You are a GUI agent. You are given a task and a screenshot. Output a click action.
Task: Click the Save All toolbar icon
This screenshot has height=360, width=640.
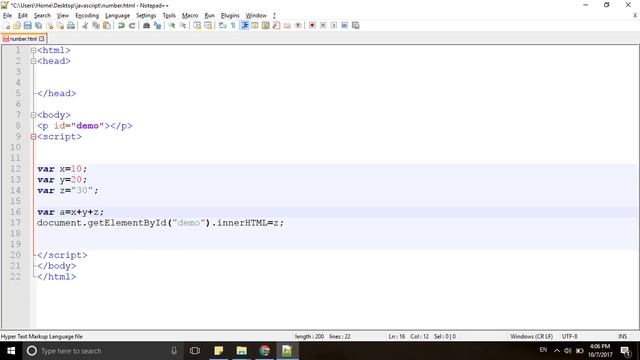(38, 25)
